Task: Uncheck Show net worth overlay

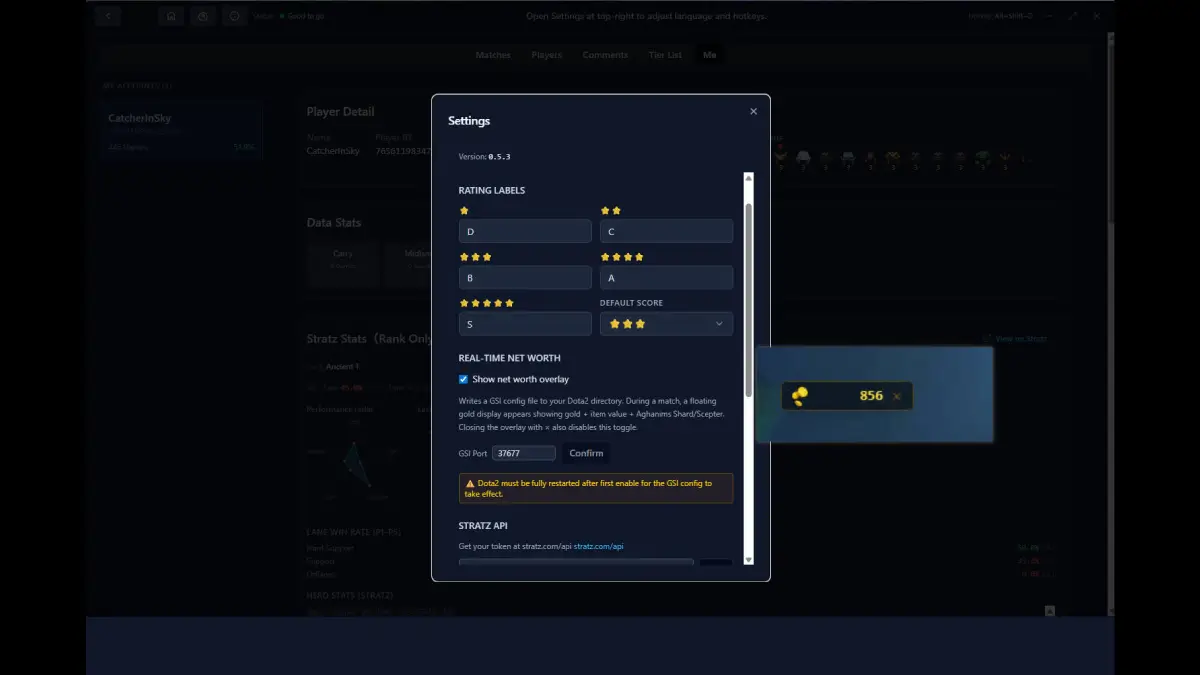Action: [x=463, y=379]
